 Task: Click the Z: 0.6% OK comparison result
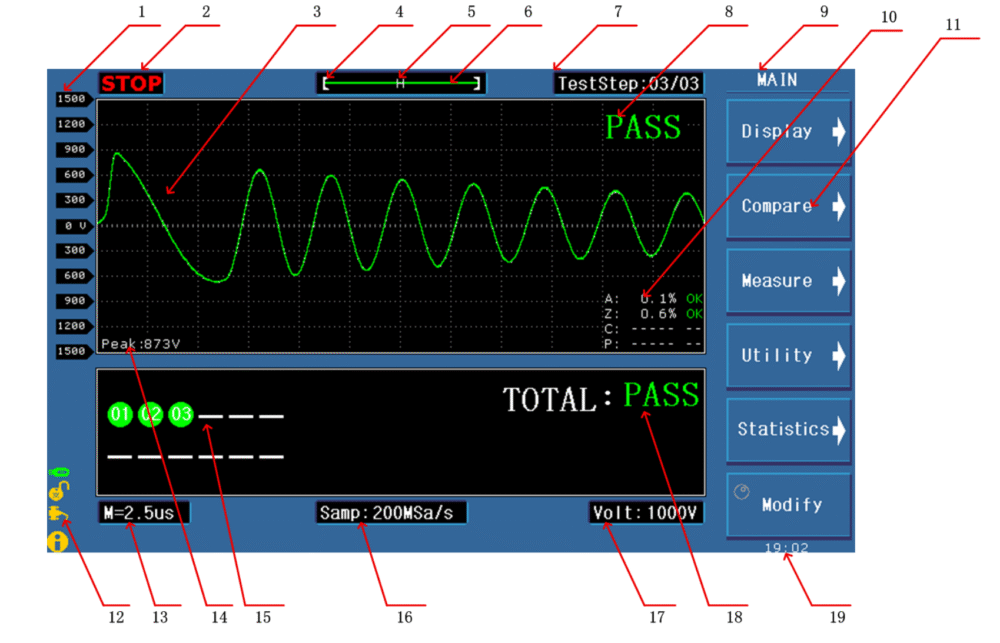point(654,314)
